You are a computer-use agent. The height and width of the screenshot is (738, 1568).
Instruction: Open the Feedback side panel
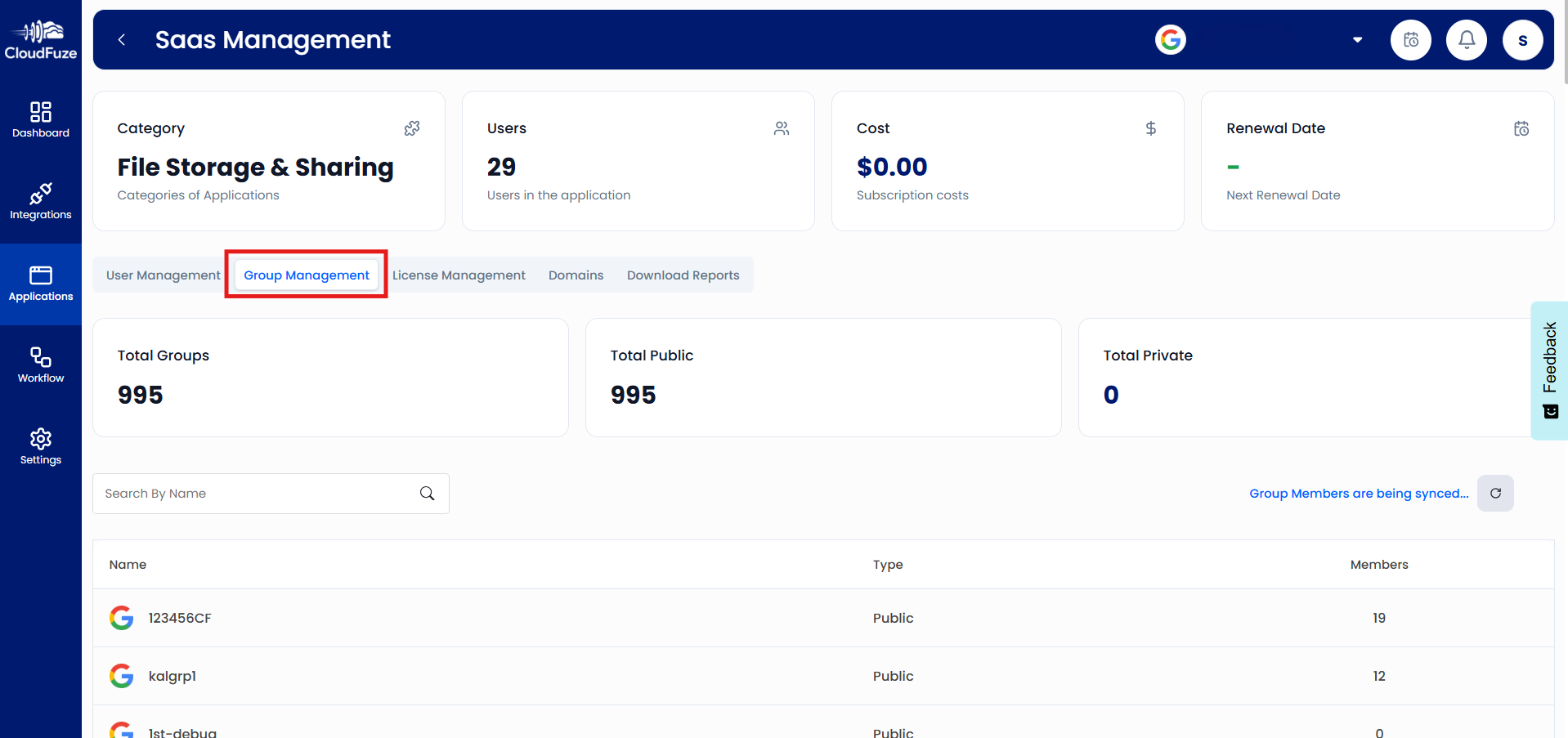[x=1549, y=370]
